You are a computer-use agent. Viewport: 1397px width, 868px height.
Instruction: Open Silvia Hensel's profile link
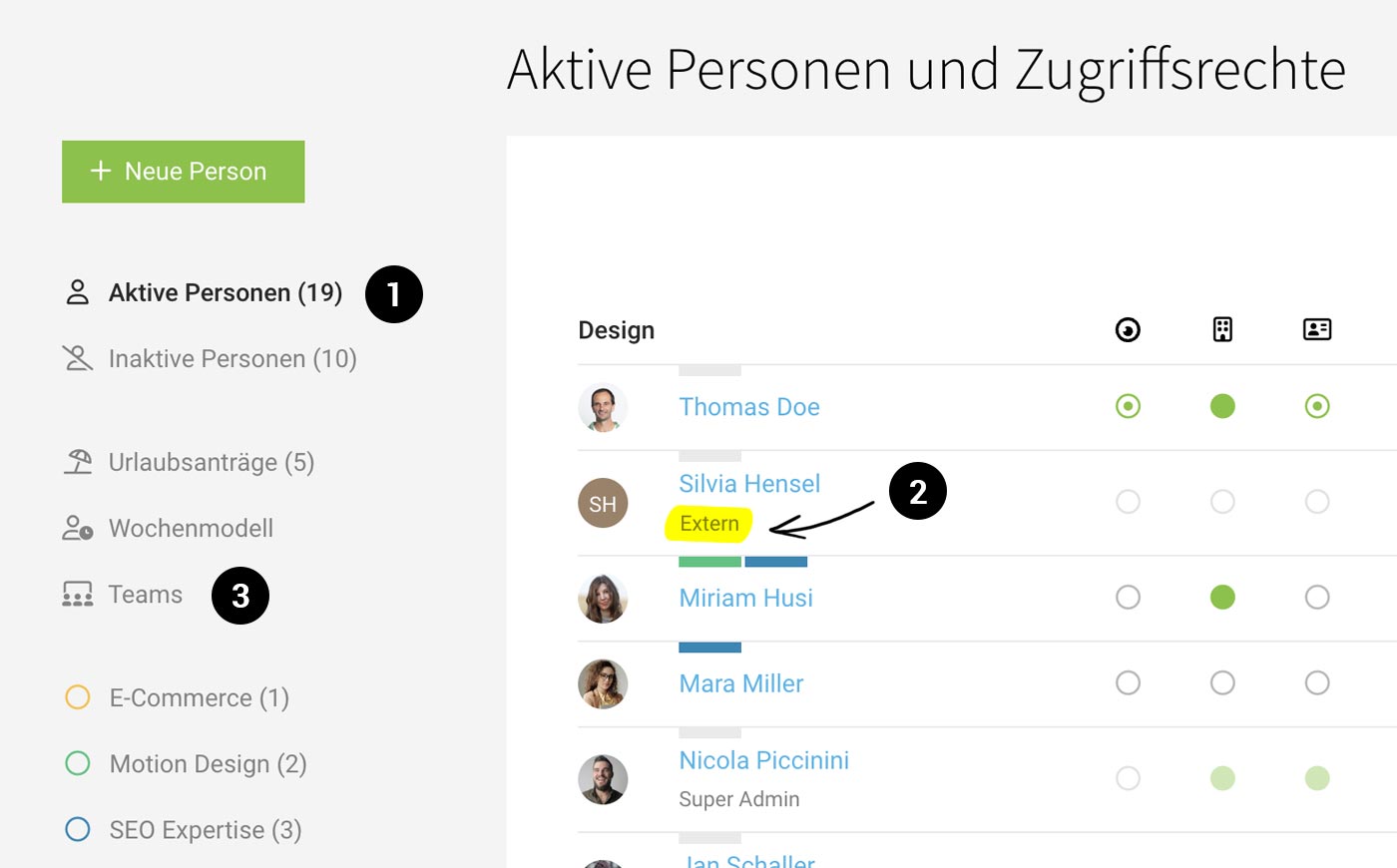pyautogui.click(x=749, y=484)
